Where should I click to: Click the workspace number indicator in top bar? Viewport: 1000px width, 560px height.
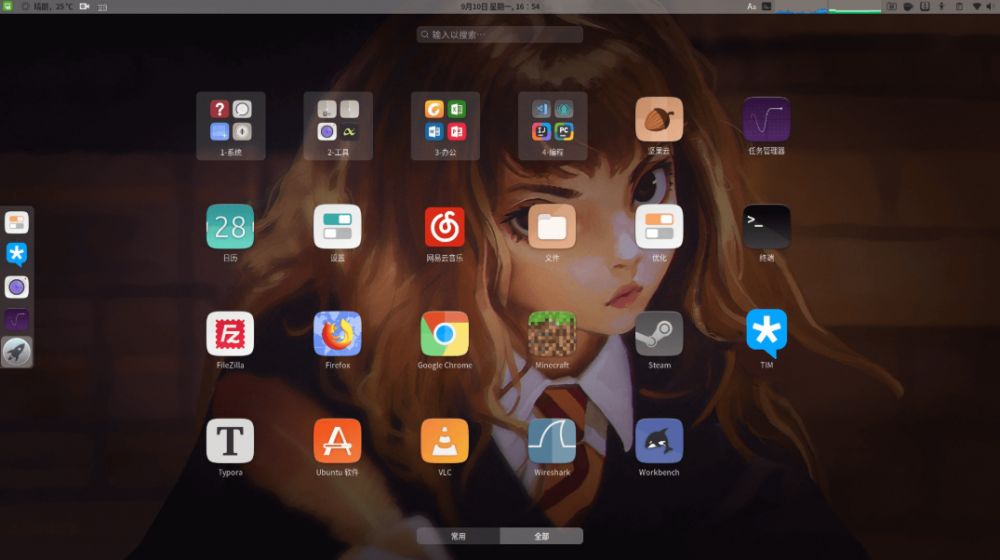925,6
